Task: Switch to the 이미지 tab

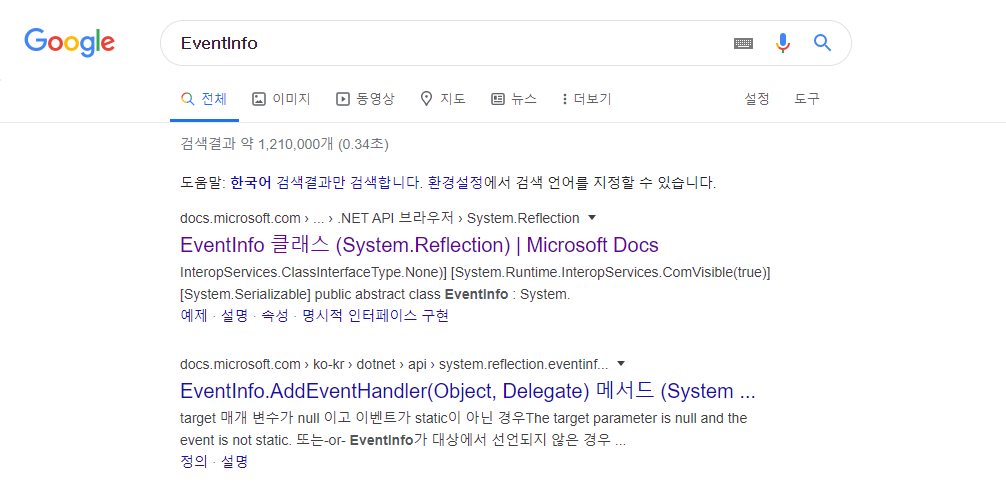Action: 281,99
